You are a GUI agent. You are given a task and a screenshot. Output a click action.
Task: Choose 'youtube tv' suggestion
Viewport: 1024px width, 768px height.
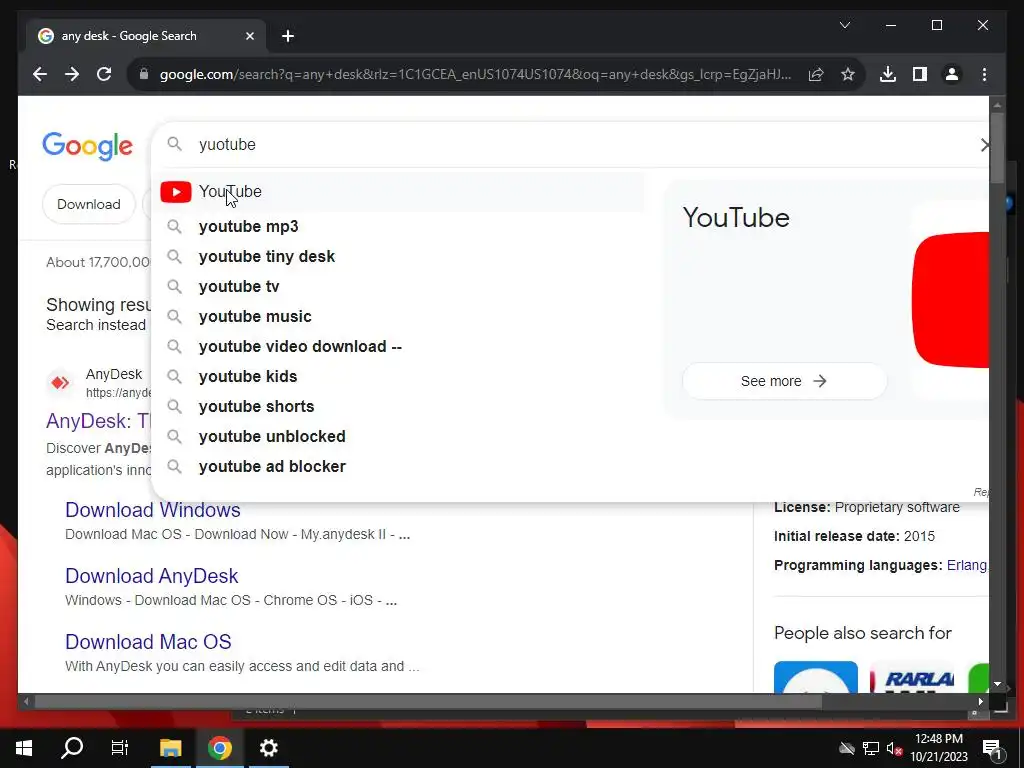tap(398, 287)
